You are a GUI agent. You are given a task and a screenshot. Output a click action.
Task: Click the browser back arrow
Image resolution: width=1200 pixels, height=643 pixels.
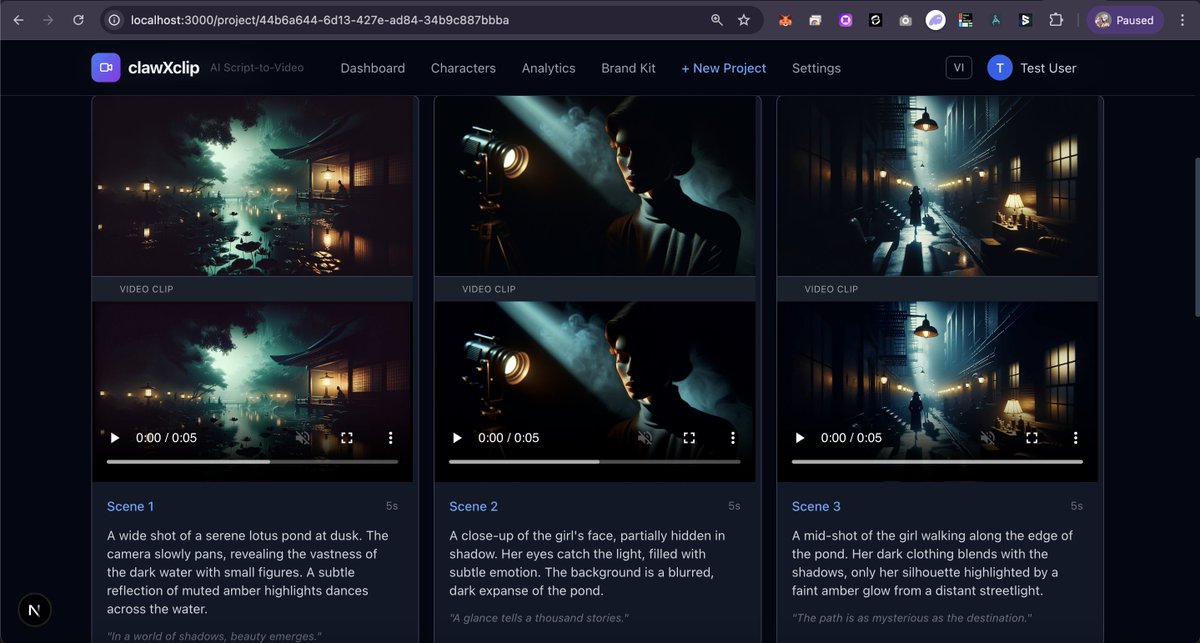tap(18, 20)
